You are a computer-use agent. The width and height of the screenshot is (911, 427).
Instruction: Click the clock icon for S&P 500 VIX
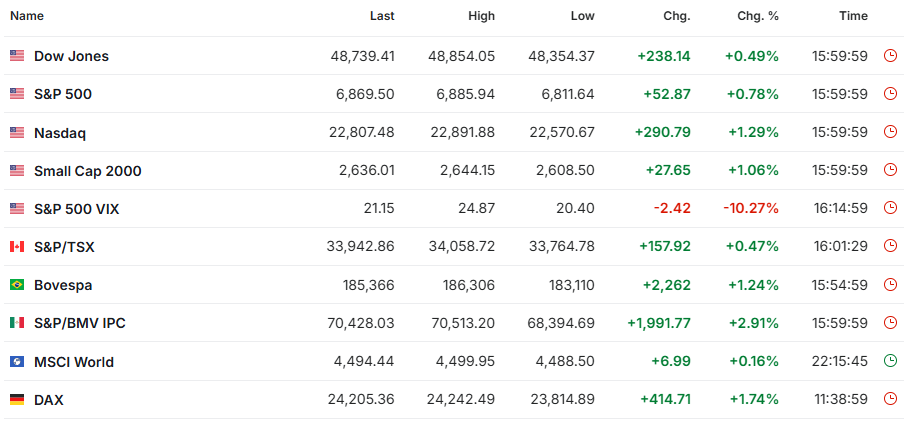click(x=890, y=209)
